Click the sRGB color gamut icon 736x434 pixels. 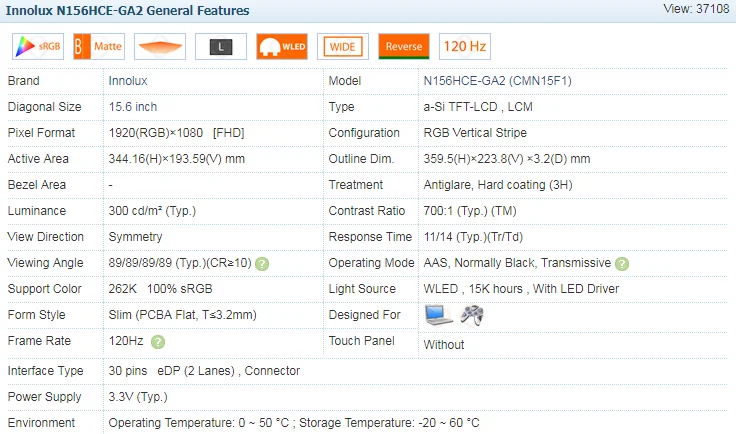38,46
